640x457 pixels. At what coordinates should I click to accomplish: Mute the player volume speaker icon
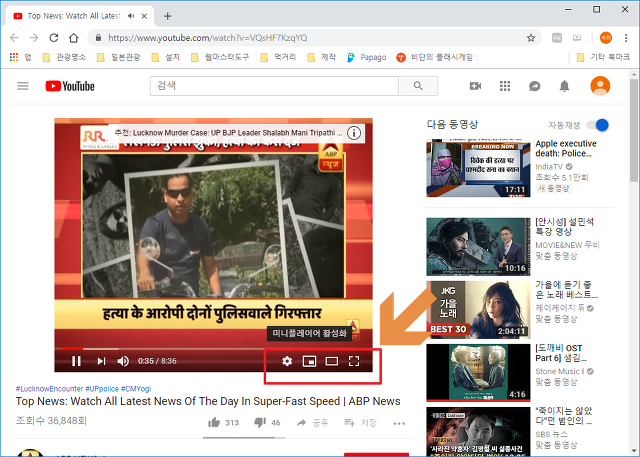(x=123, y=361)
